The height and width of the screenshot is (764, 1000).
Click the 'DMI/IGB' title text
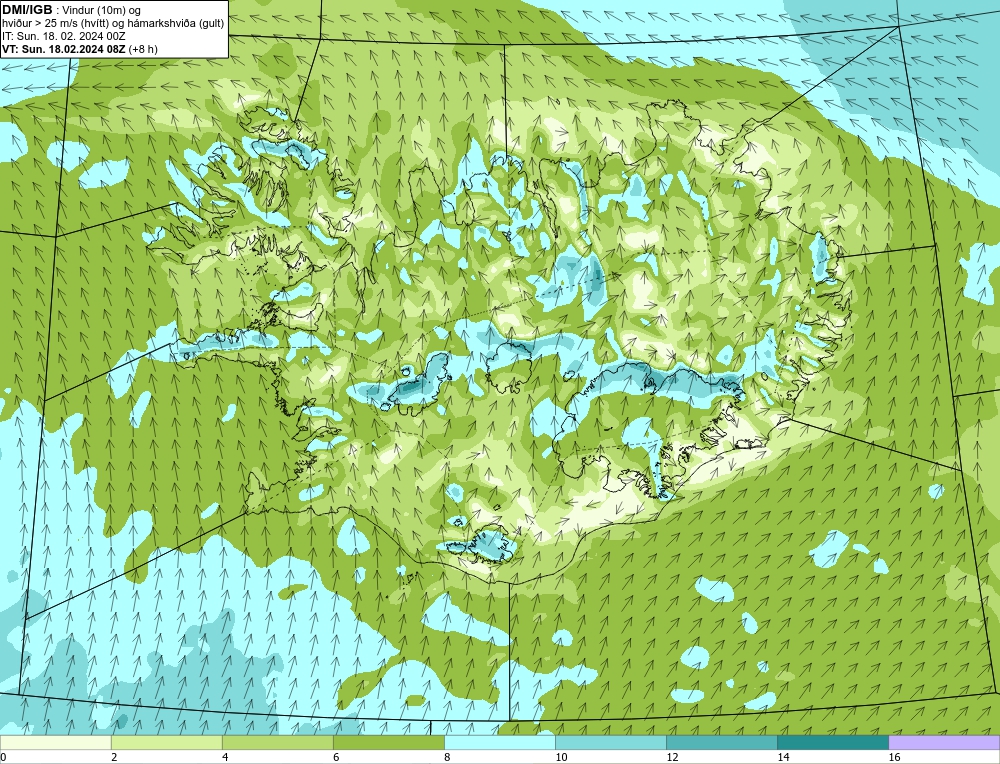click(x=27, y=10)
